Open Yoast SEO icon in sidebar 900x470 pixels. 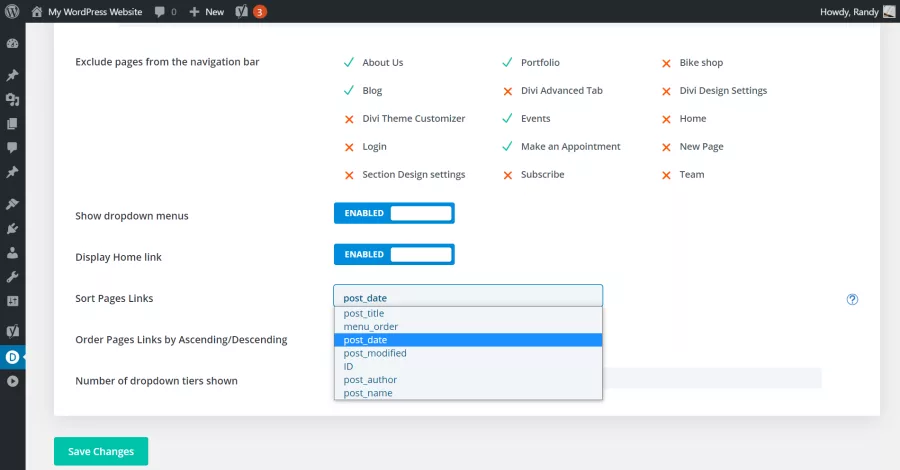tap(12, 331)
